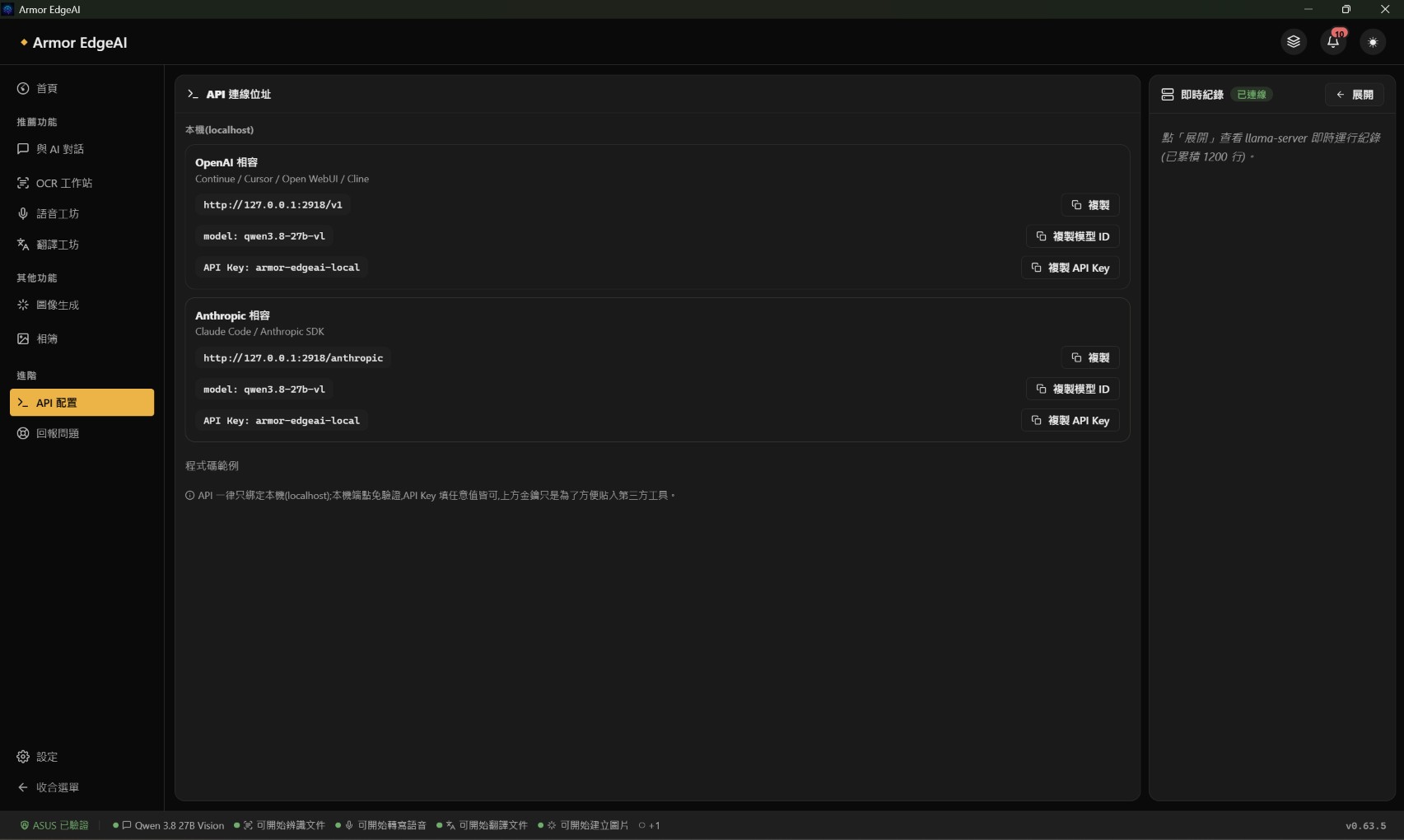Open 設定 in sidebar

point(82,757)
